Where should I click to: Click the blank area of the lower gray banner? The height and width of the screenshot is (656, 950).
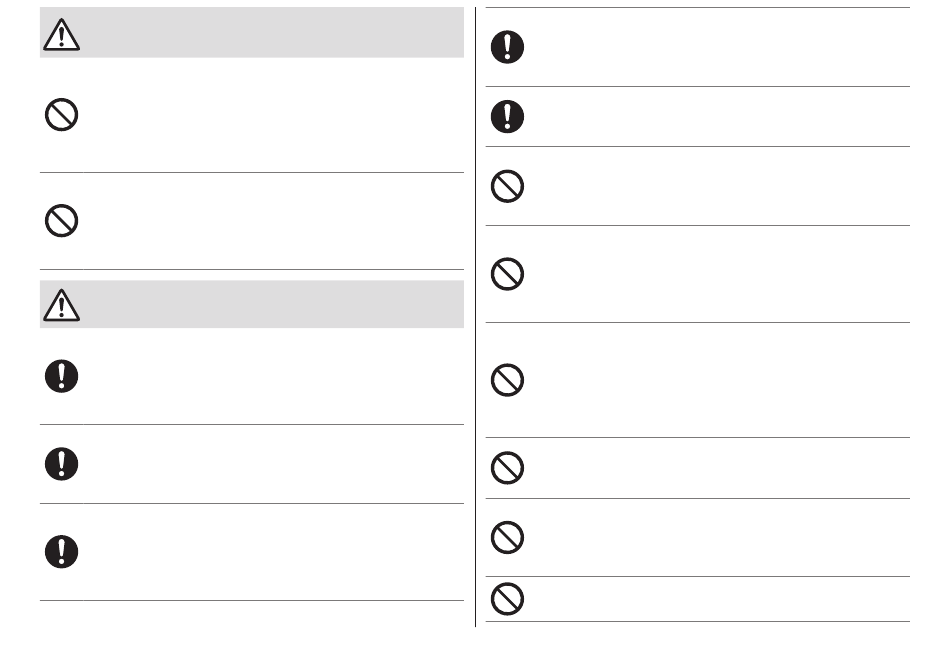(x=273, y=304)
